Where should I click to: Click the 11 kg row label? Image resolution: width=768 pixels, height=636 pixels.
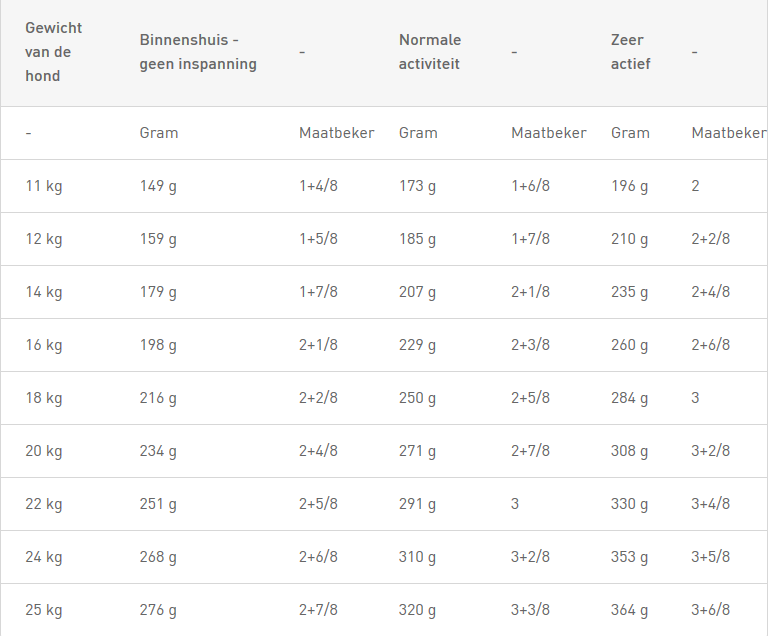point(44,186)
